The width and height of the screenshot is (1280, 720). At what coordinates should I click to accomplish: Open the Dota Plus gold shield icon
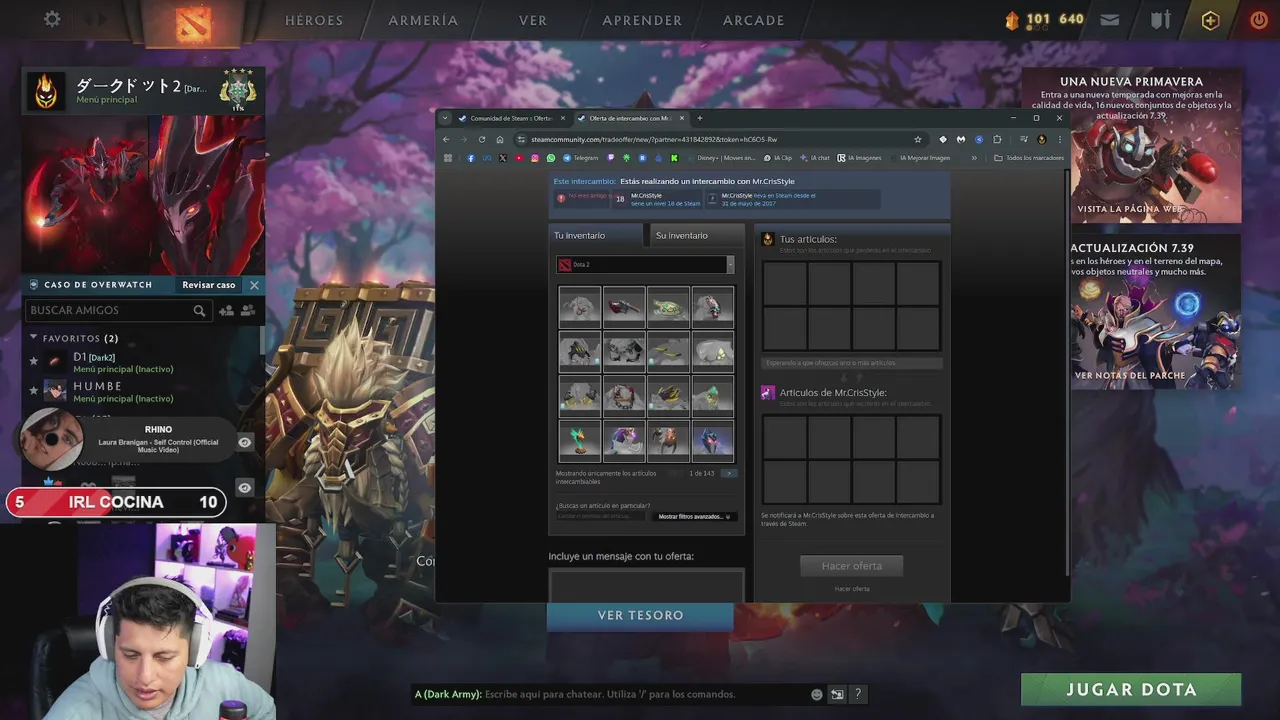[1210, 20]
